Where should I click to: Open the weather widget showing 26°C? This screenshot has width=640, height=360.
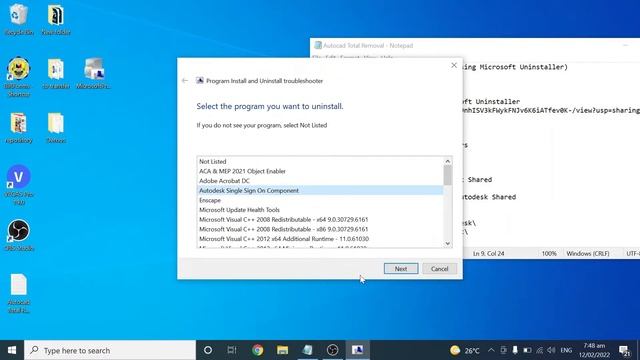coord(465,350)
